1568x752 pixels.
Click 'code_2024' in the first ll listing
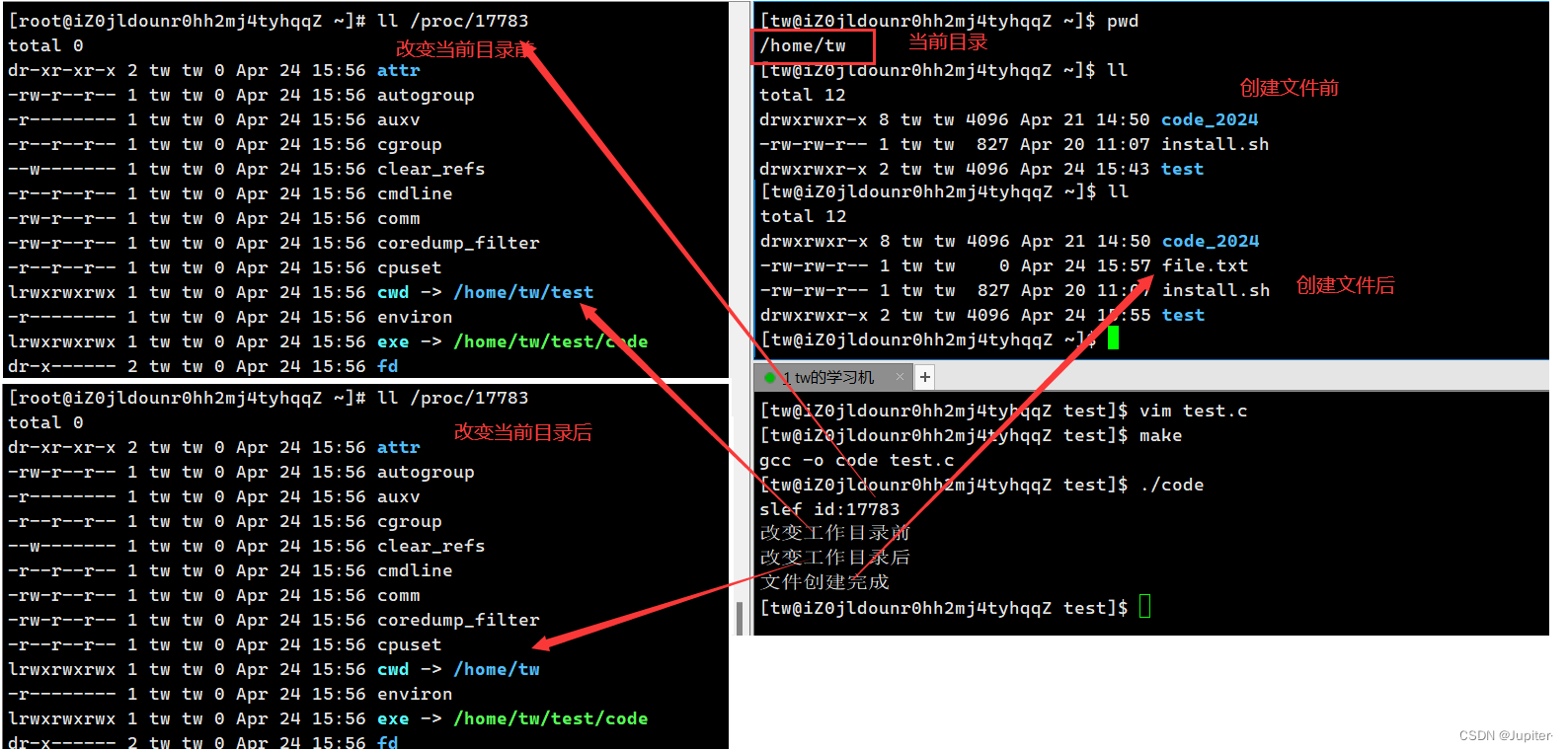pos(1210,119)
